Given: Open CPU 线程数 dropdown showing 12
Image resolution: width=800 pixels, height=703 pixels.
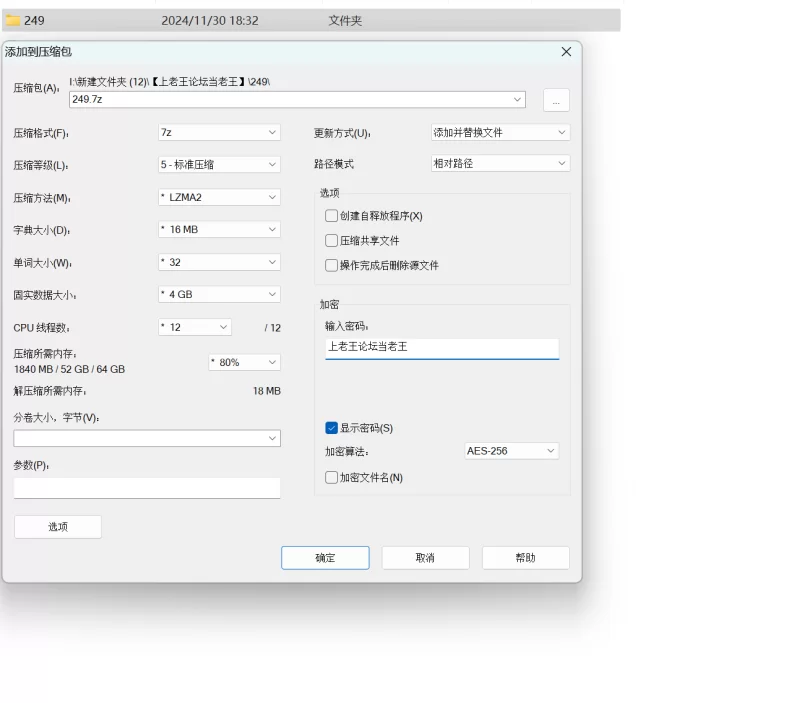Looking at the screenshot, I should coord(195,327).
